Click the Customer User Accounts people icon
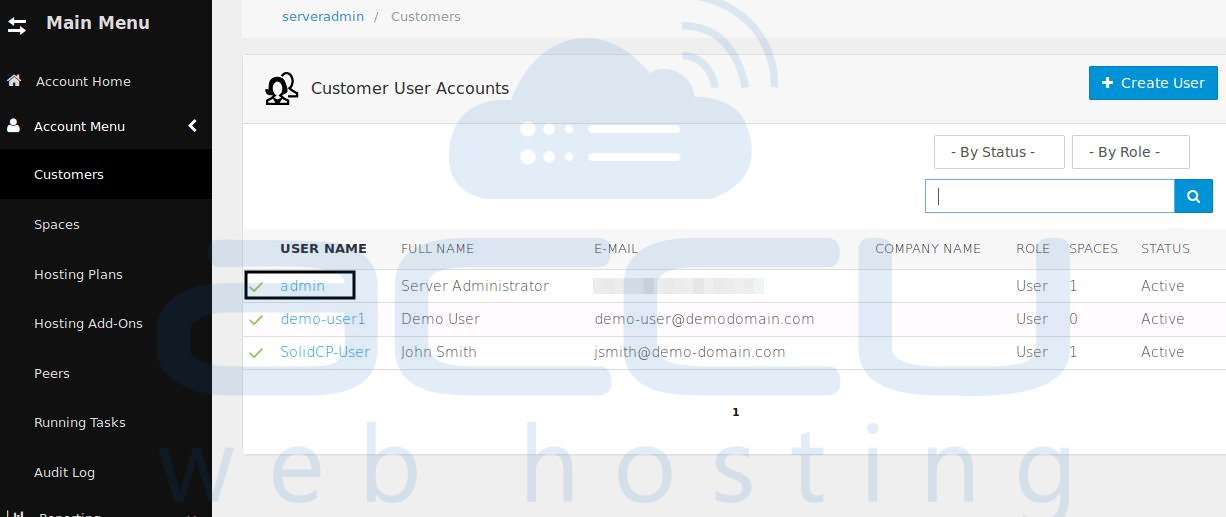This screenshot has height=517, width=1226. click(x=281, y=89)
